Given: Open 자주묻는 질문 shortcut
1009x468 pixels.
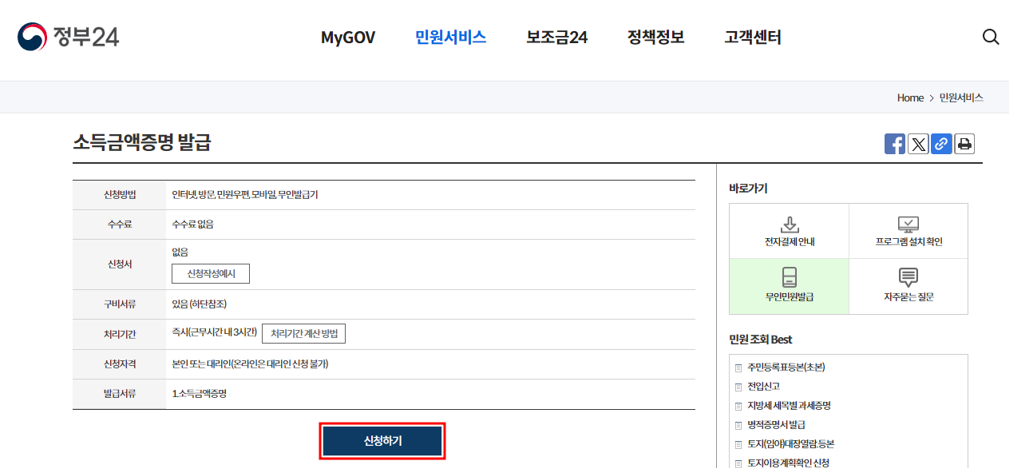Looking at the screenshot, I should (x=909, y=286).
